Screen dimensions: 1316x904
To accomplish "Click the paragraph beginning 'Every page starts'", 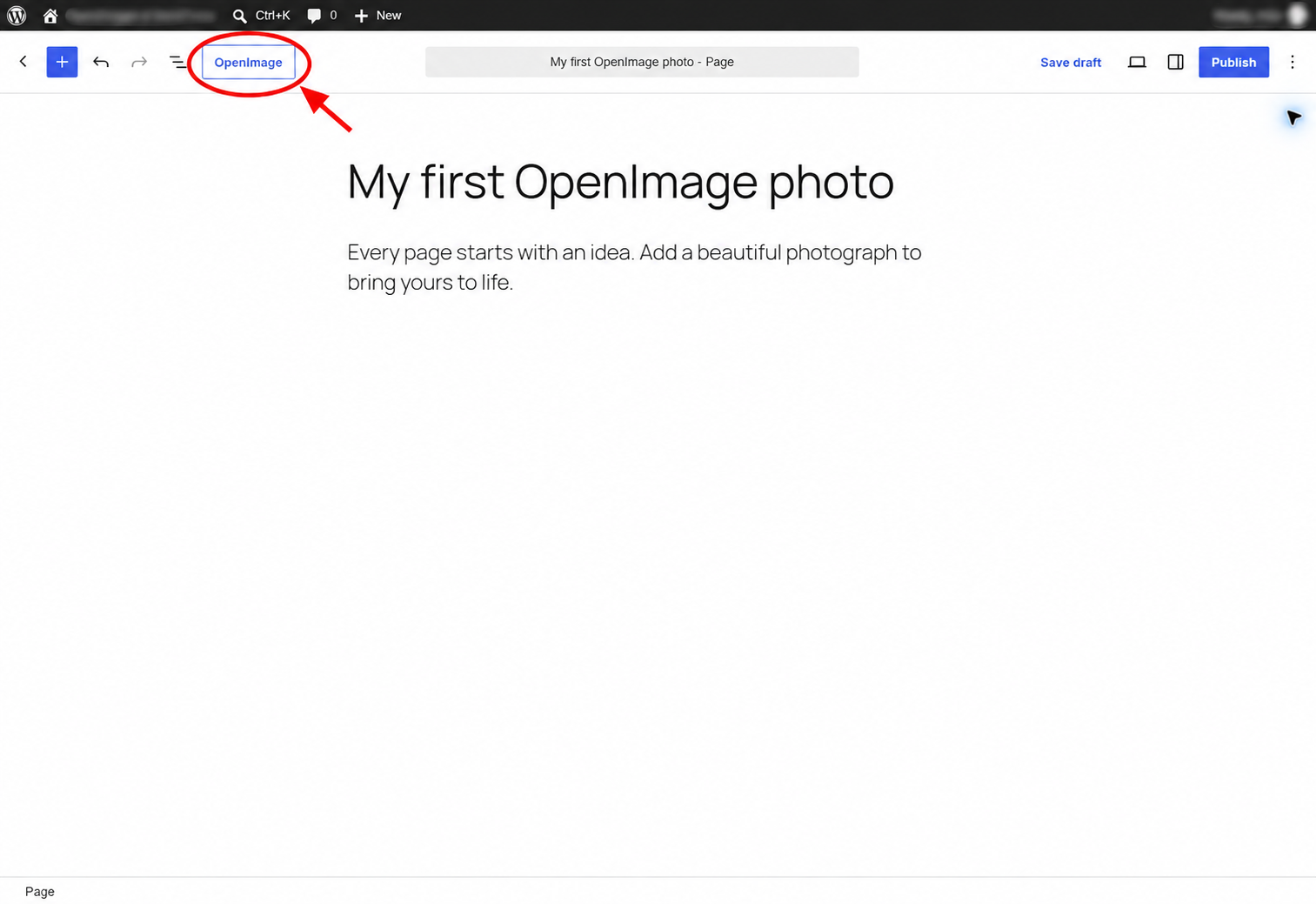I will pos(634,267).
